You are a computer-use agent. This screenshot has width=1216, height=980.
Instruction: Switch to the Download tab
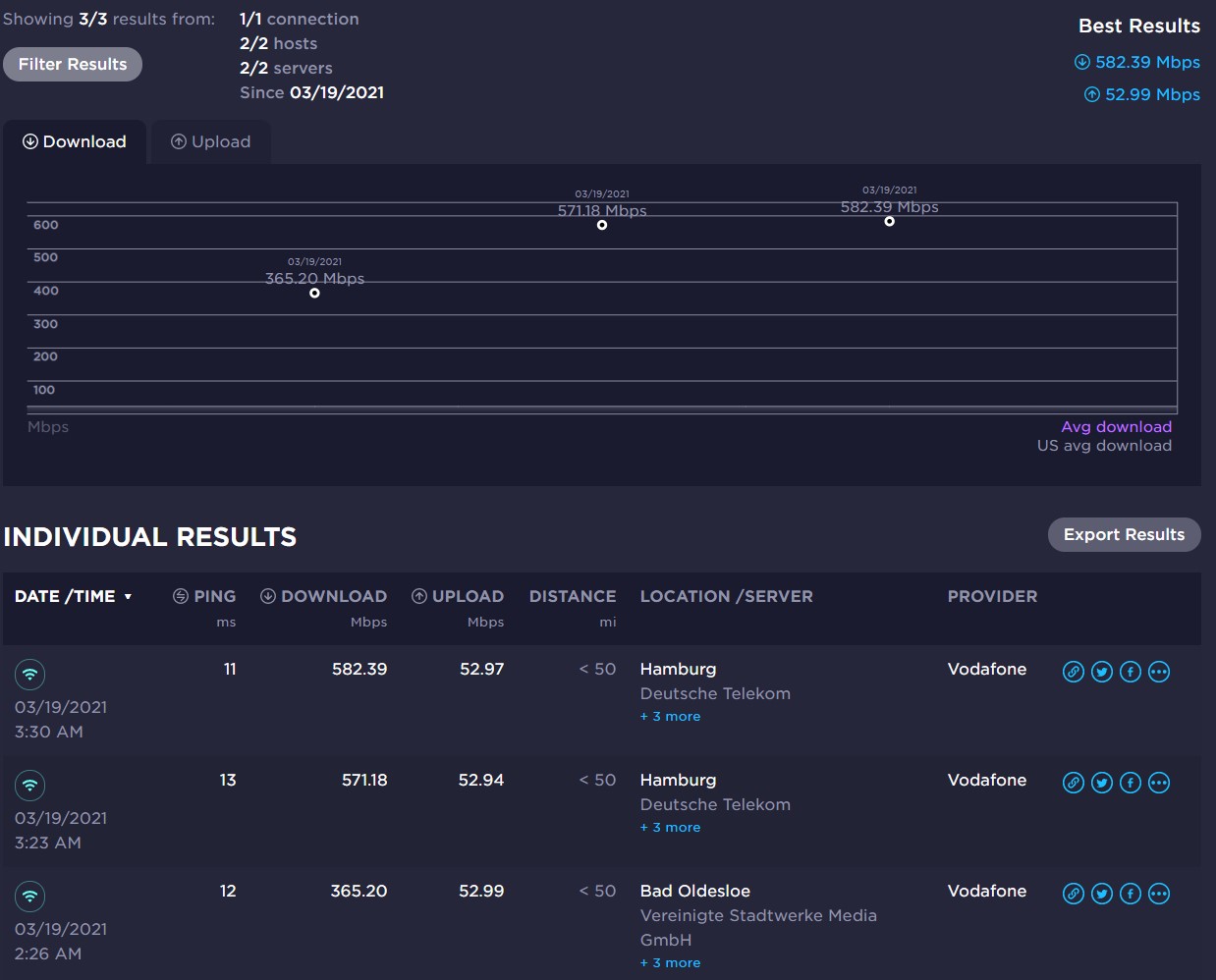click(x=75, y=142)
